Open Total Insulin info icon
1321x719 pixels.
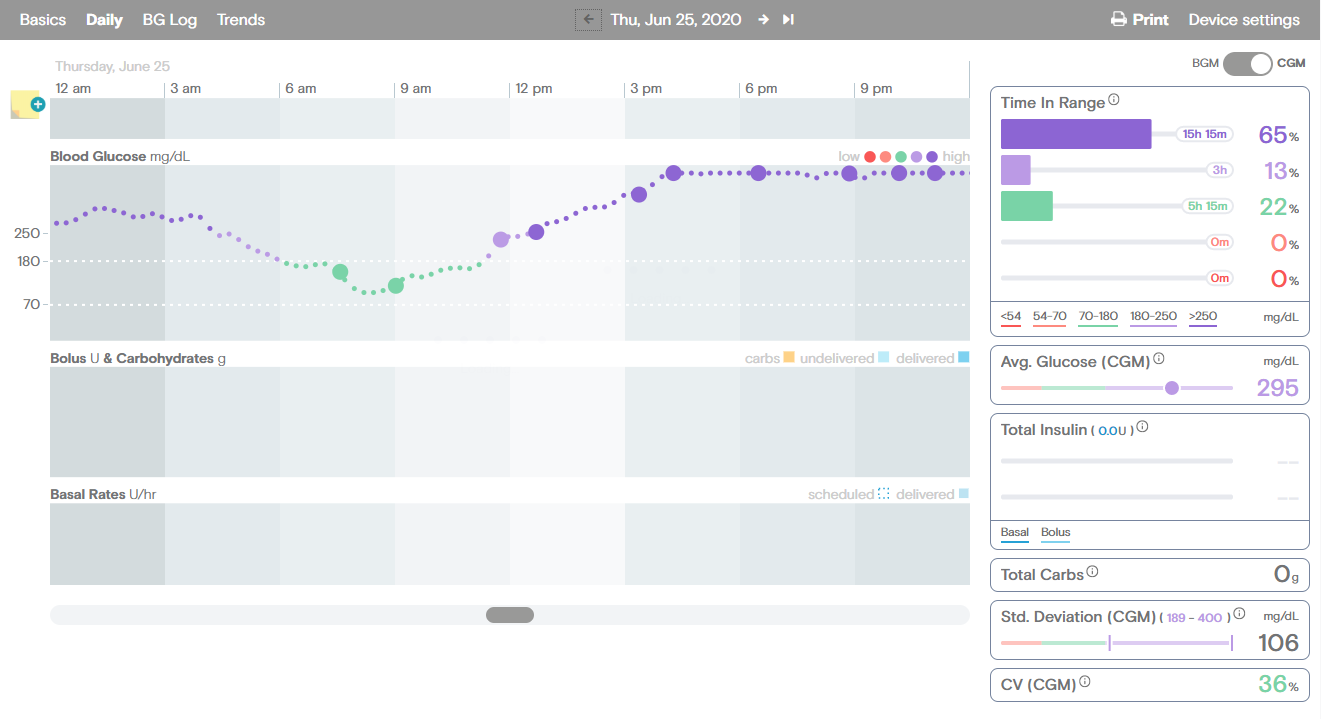click(1142, 427)
